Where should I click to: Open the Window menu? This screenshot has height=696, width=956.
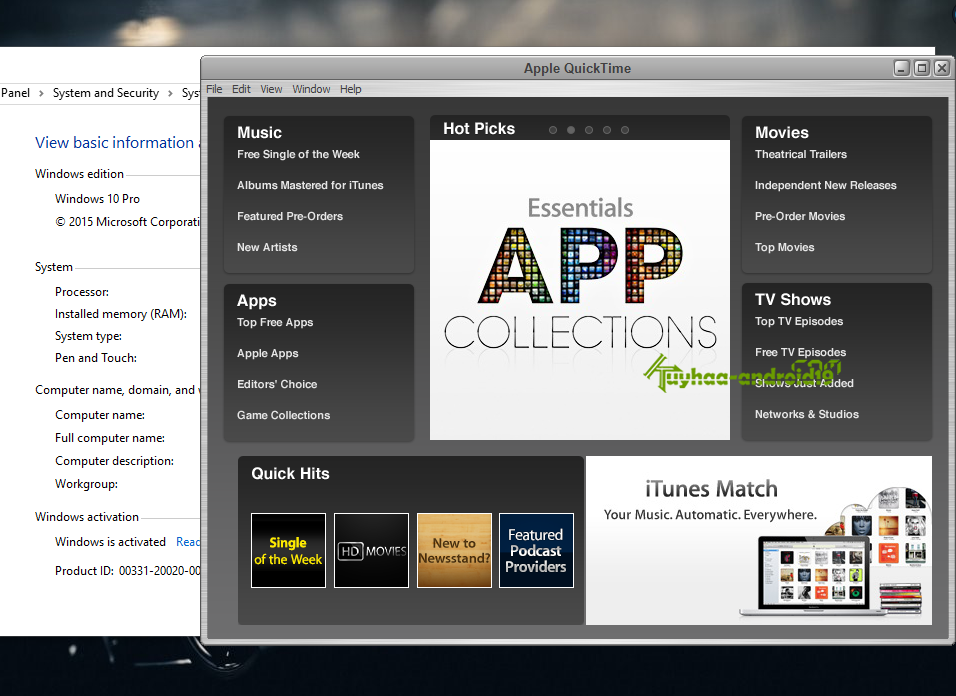tap(311, 89)
